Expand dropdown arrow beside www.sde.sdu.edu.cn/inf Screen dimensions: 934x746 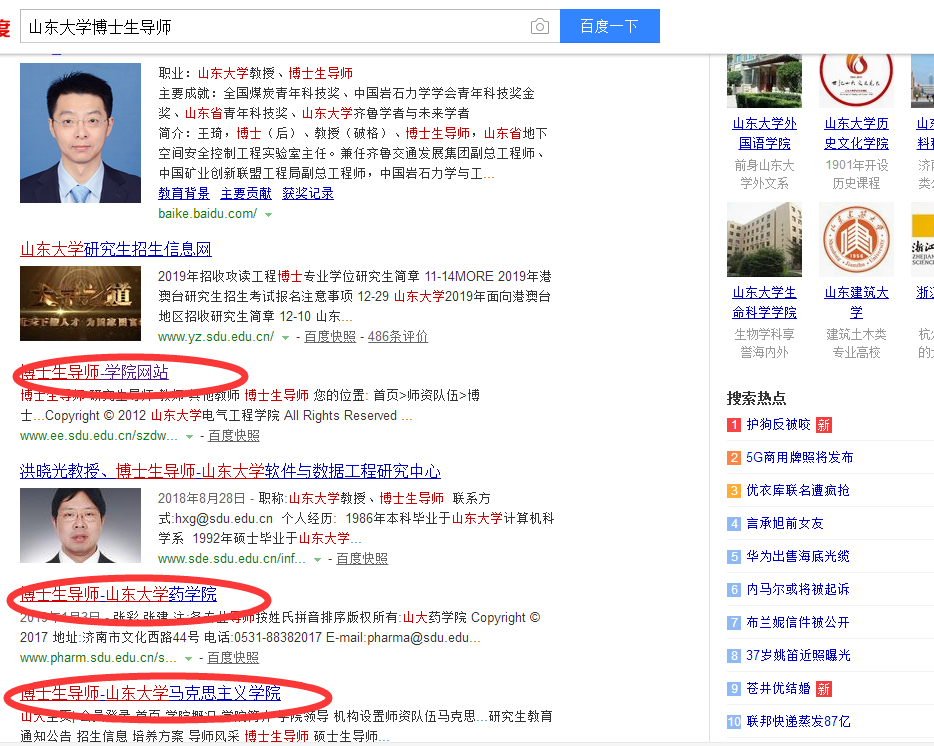[317, 560]
